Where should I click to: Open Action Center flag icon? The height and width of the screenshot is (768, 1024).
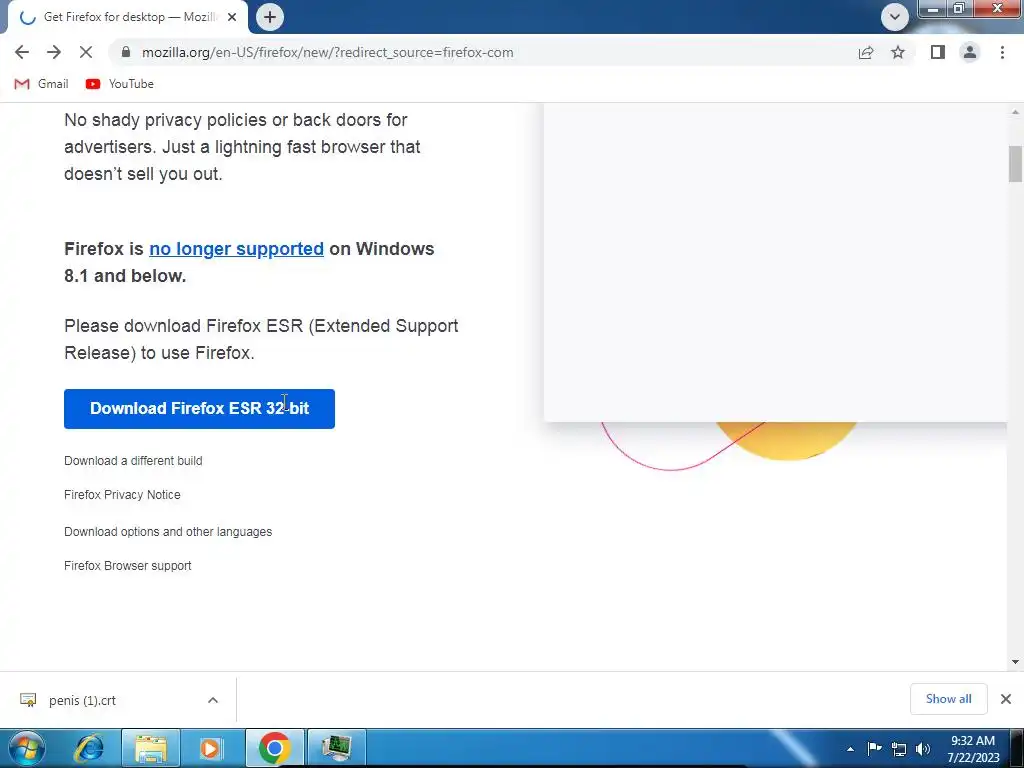(874, 749)
